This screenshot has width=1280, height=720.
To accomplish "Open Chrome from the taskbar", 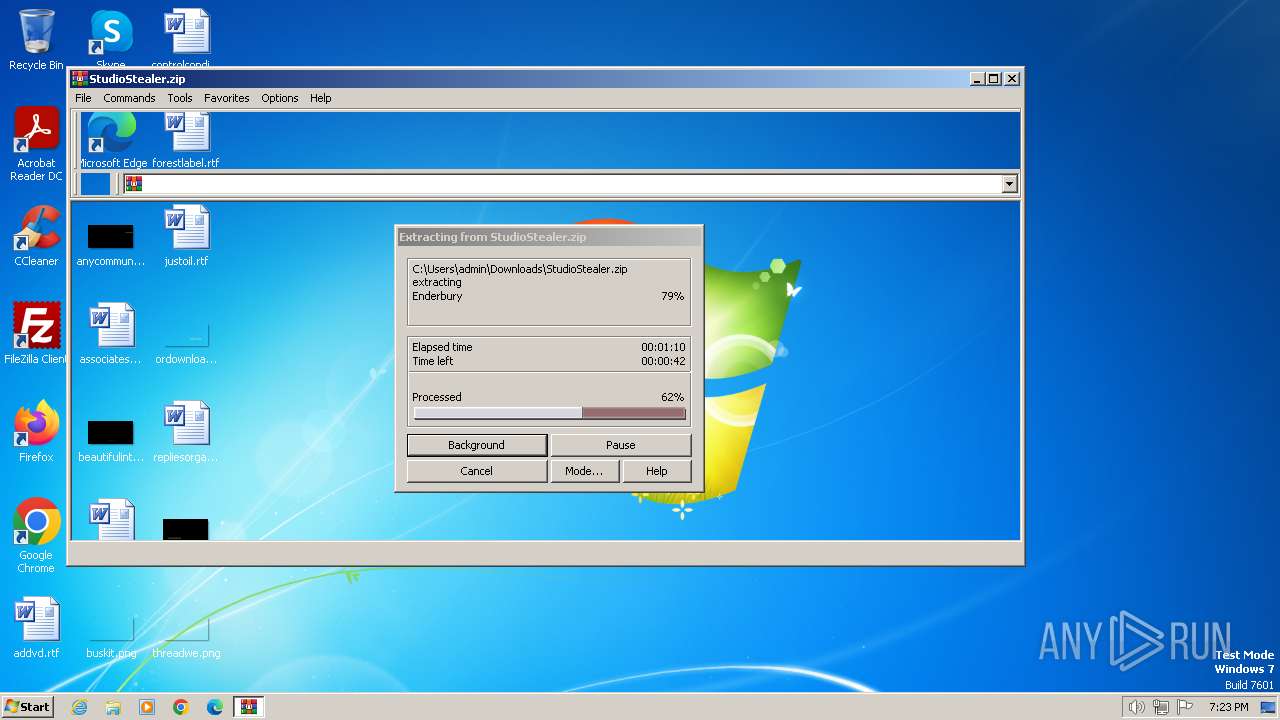I will coord(181,707).
